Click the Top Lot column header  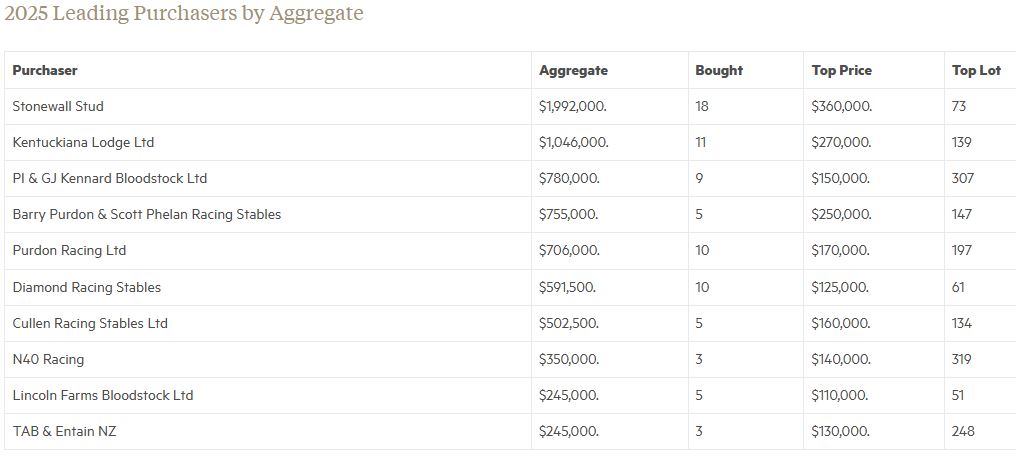[x=976, y=71]
